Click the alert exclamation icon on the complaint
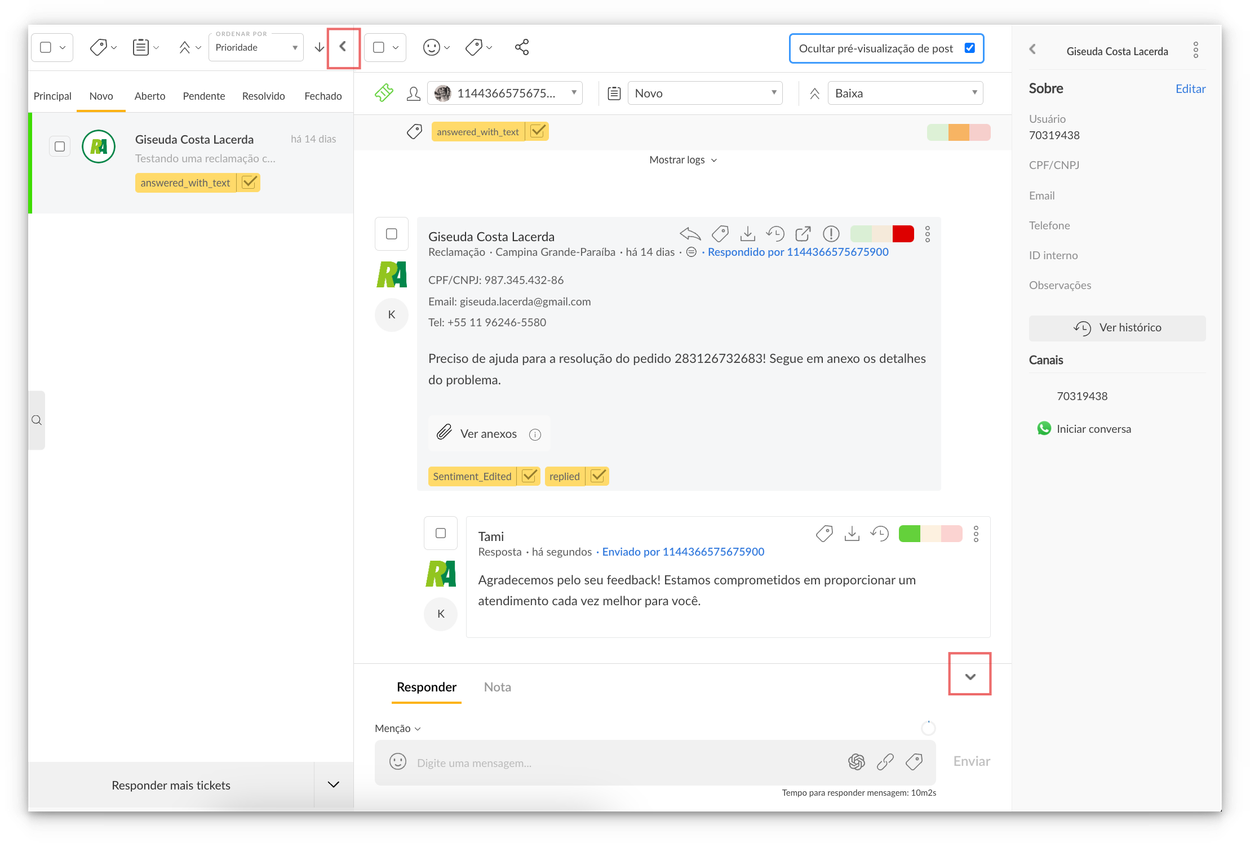 click(831, 234)
